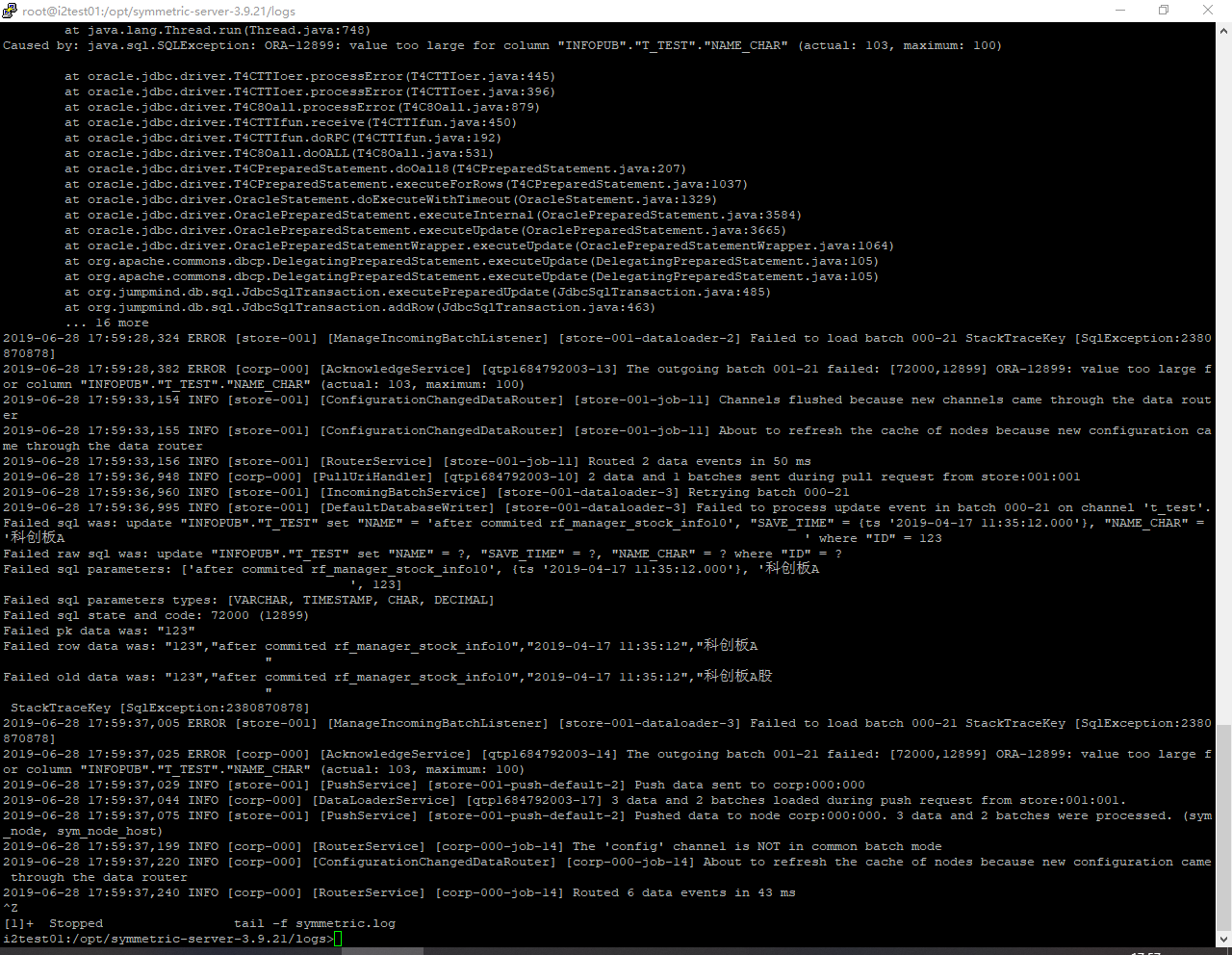This screenshot has width=1232, height=955.
Task: Click the scrollbar track above the thumb
Action: 1223,385
